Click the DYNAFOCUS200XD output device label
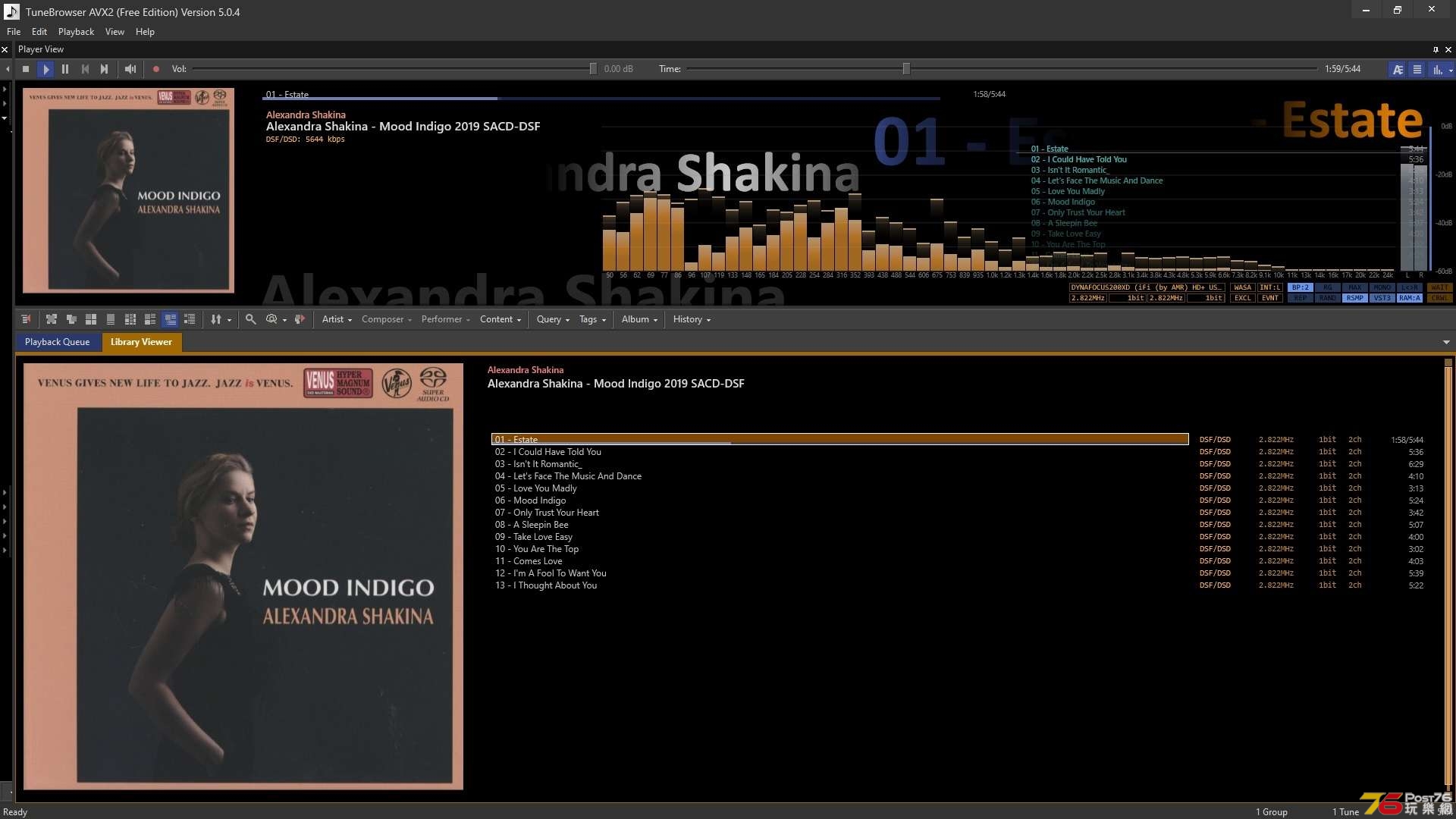Screen dimensions: 1456x819 (x=1147, y=287)
